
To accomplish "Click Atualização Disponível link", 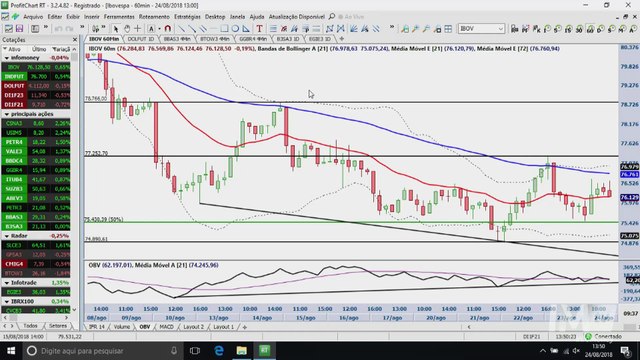I will pos(296,17).
